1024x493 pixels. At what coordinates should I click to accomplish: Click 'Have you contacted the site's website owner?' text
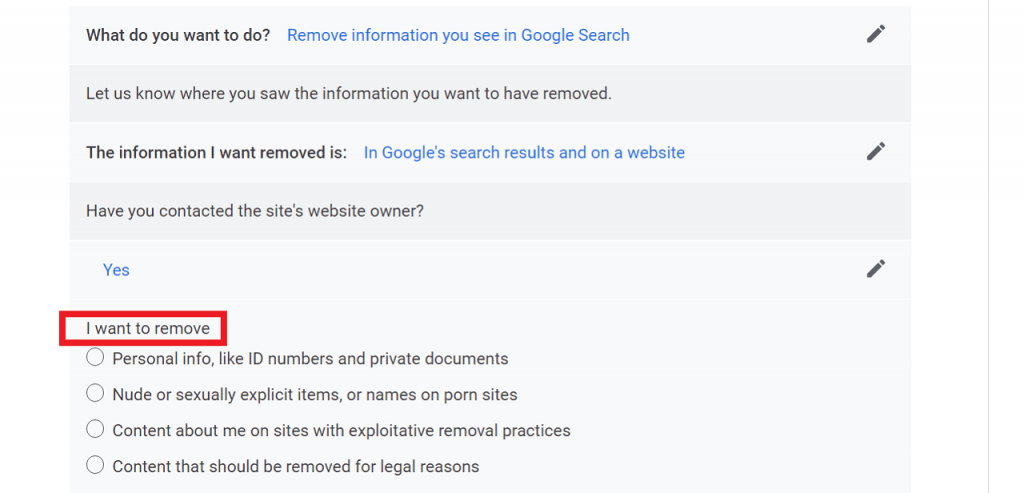255,212
